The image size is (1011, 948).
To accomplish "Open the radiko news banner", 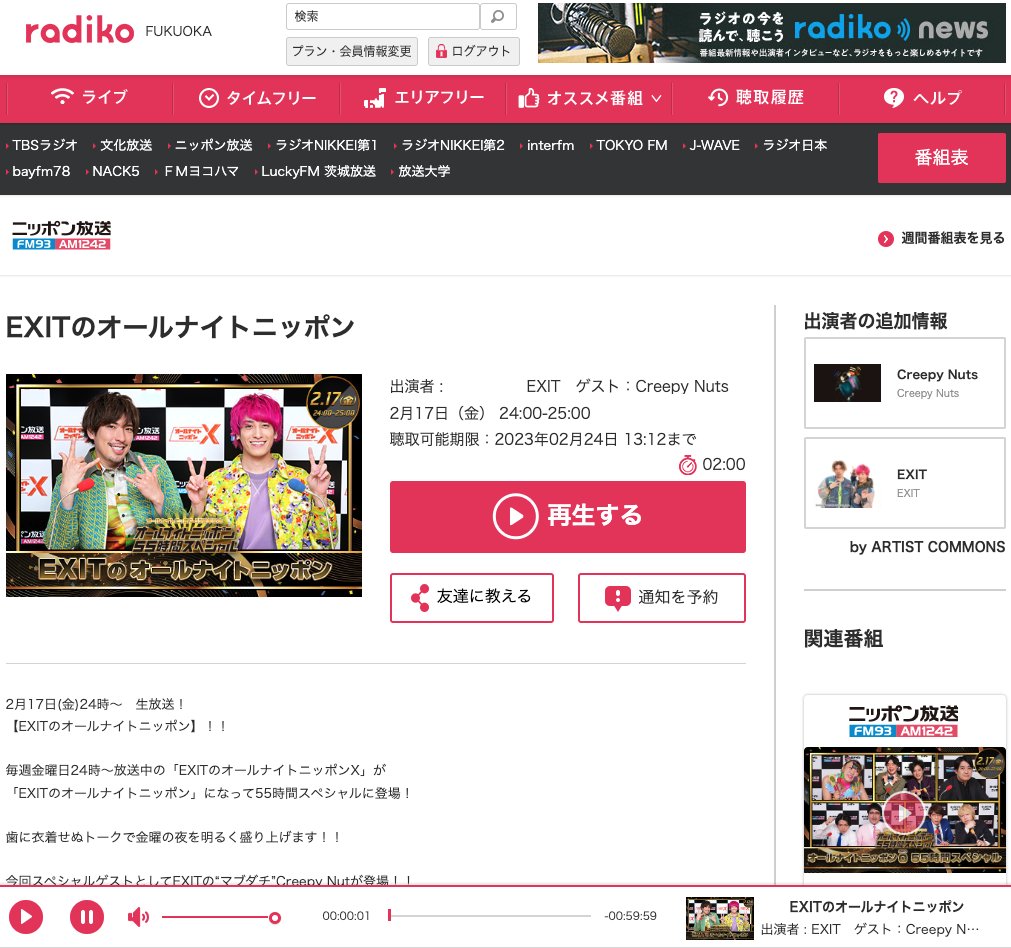I will [771, 33].
